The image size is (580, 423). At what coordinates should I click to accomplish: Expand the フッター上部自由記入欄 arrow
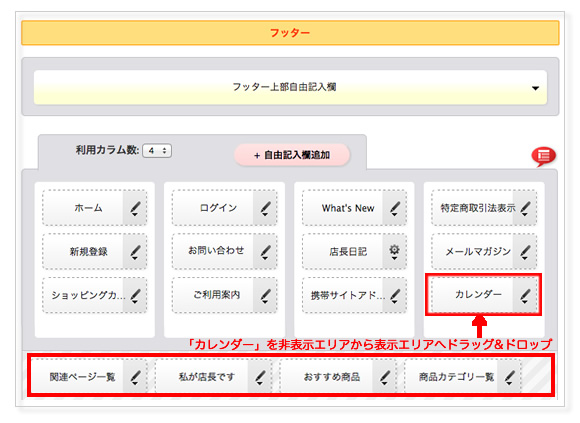pyautogui.click(x=535, y=88)
